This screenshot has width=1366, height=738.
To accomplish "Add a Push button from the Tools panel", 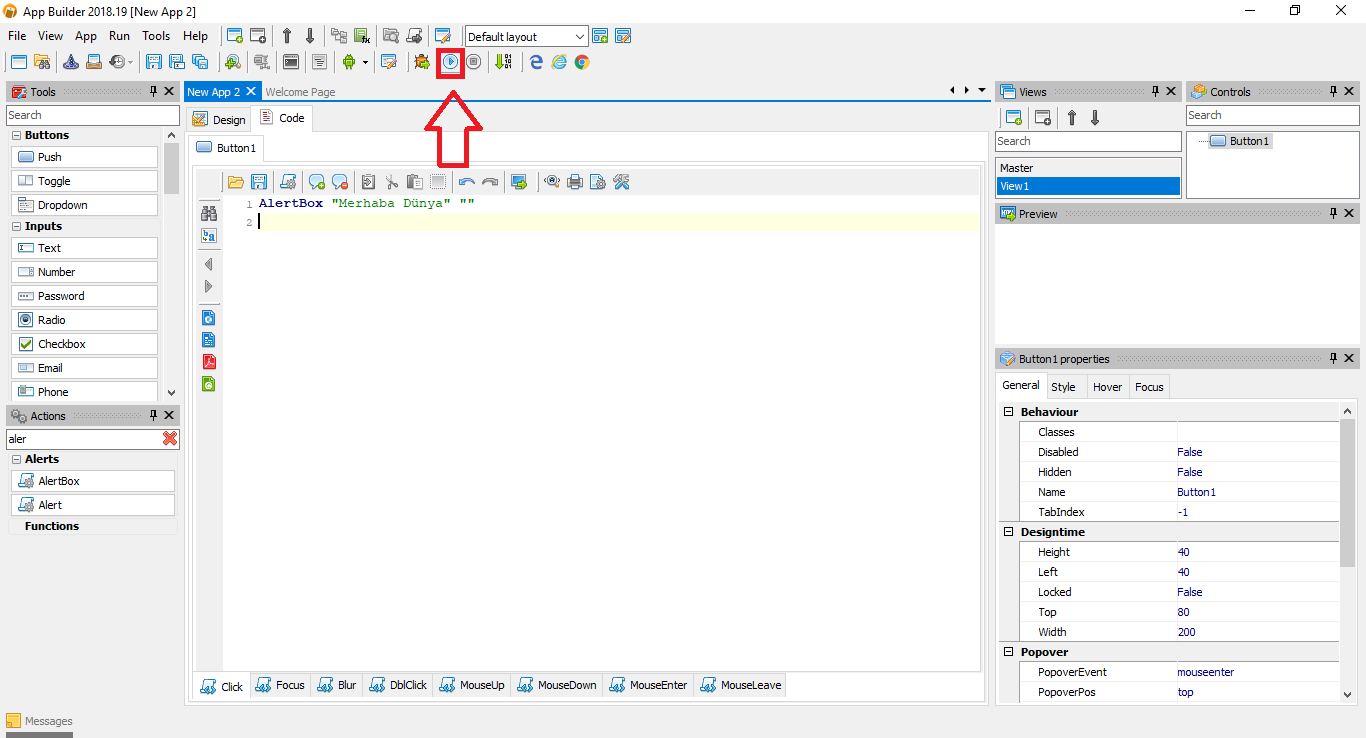I will click(84, 156).
